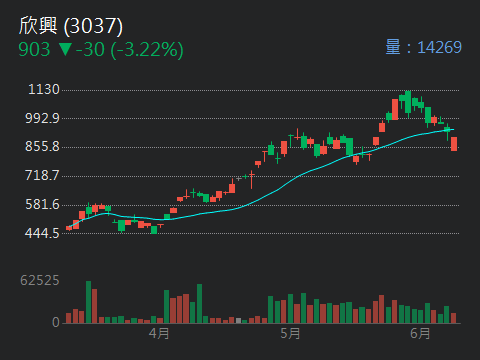
Task: Click the current price 903
Action: tap(34, 50)
